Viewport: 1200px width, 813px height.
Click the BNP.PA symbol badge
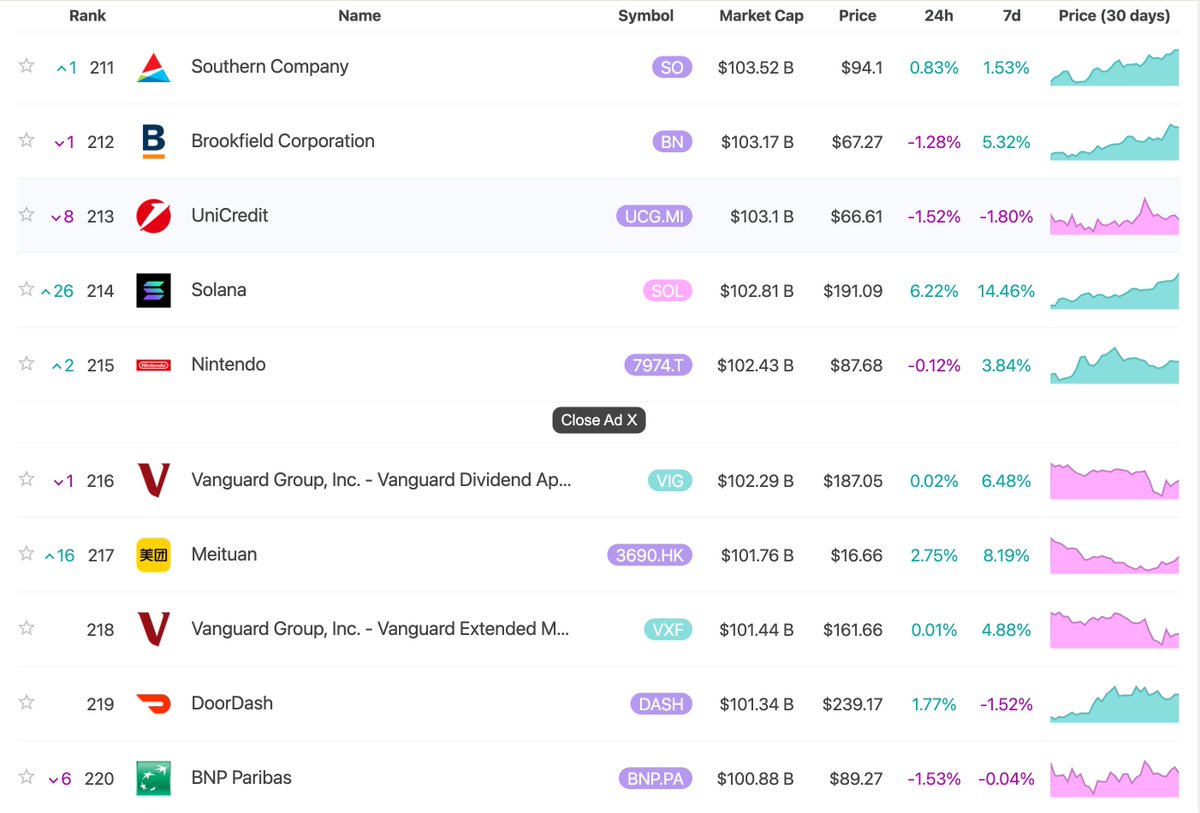(655, 778)
